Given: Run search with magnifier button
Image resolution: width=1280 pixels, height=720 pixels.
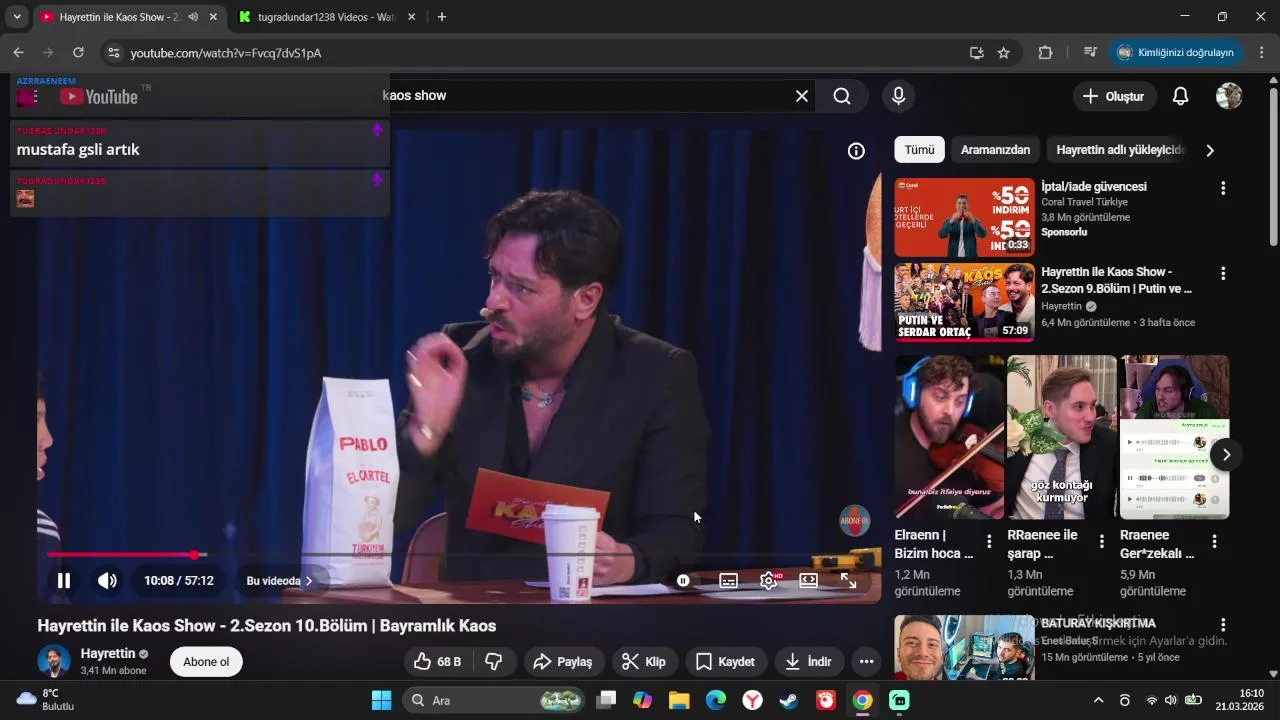Looking at the screenshot, I should pos(842,96).
